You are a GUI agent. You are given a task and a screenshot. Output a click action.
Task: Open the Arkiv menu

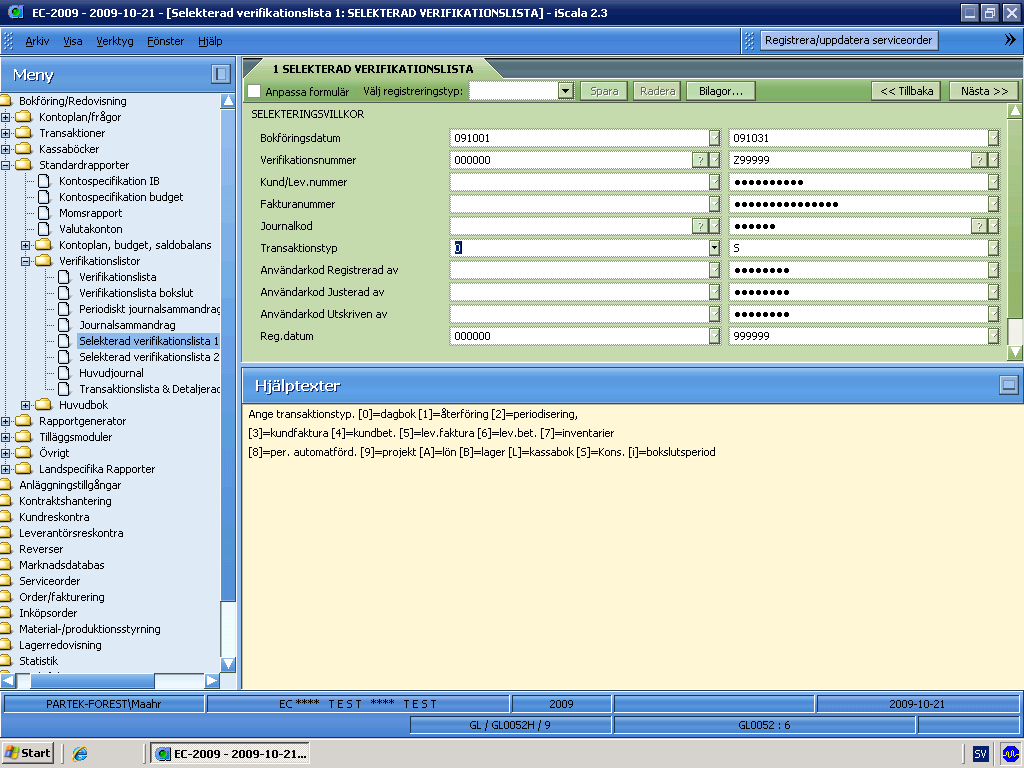click(x=37, y=41)
